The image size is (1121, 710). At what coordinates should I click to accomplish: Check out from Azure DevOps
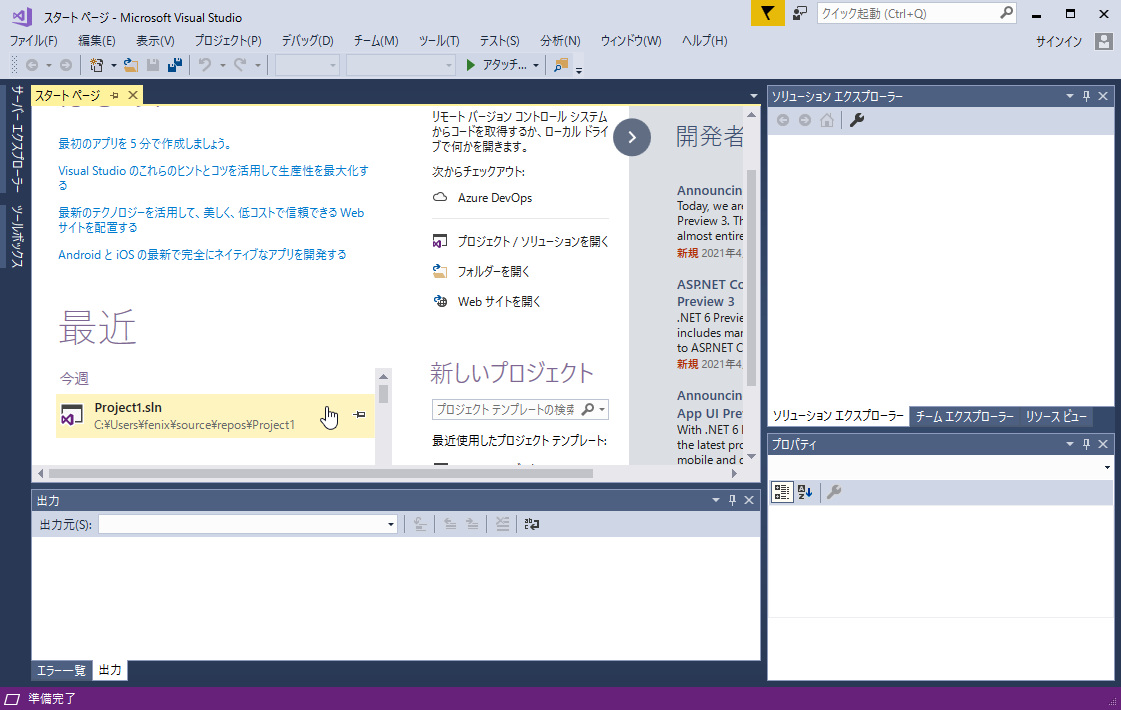pos(495,198)
